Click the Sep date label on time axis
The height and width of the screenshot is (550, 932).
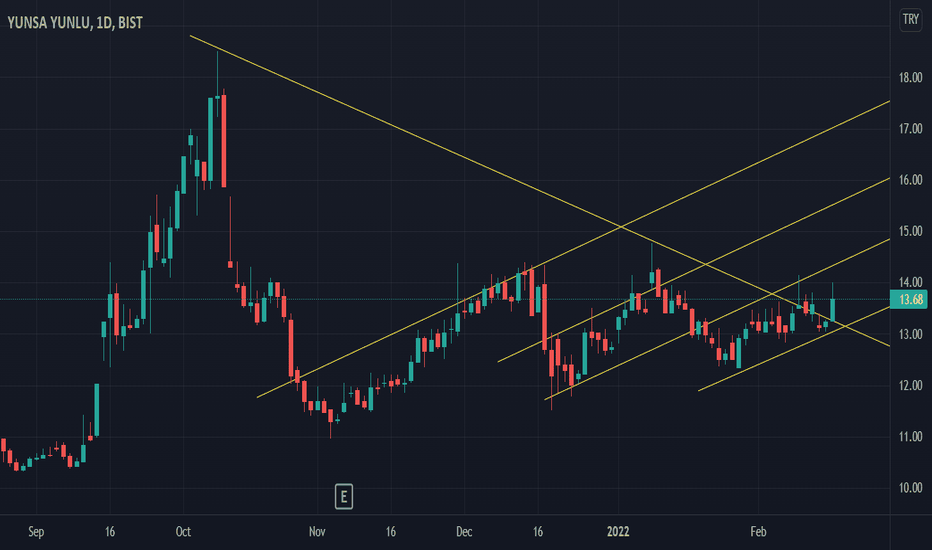(x=36, y=532)
